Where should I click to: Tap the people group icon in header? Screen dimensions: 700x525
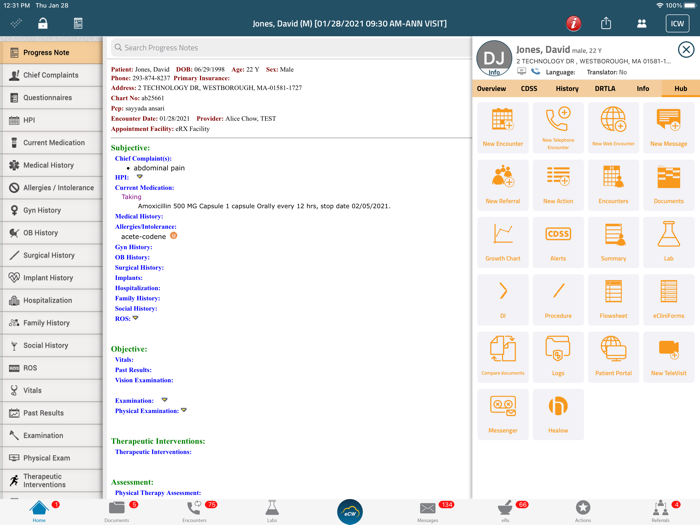click(x=642, y=24)
